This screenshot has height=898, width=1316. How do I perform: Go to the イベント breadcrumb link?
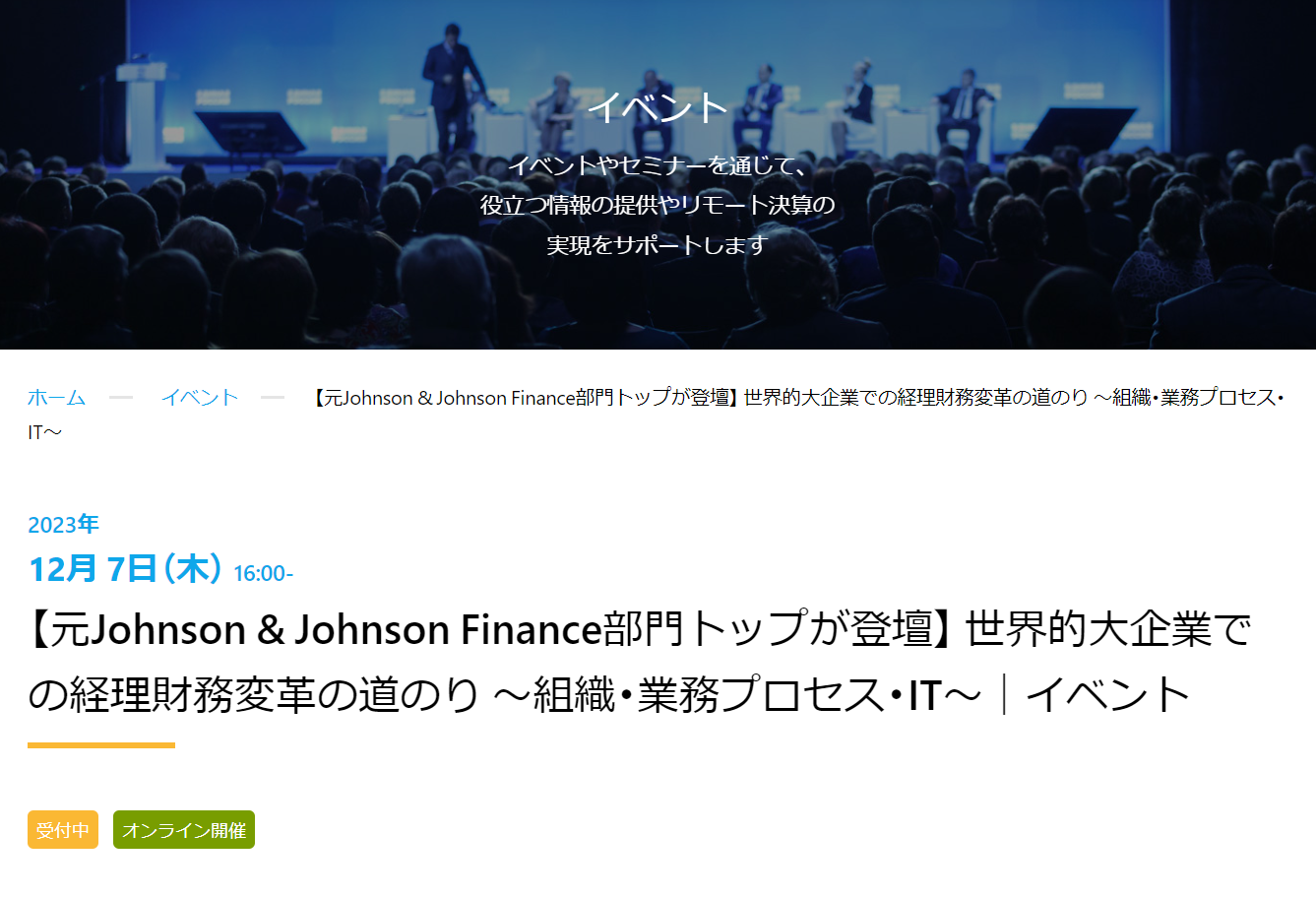coord(200,398)
